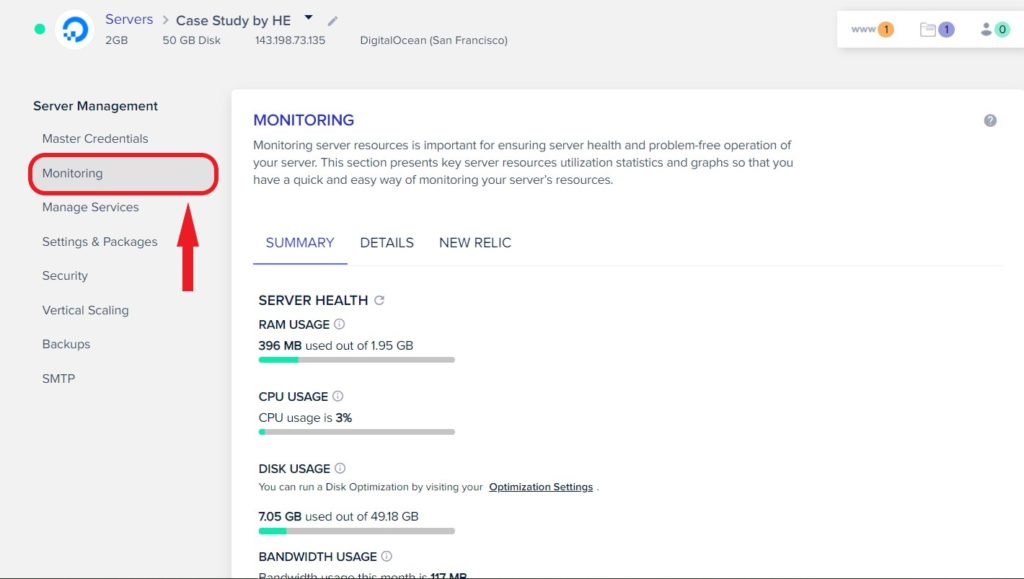
Task: Click the green server status dot
Action: 40,29
